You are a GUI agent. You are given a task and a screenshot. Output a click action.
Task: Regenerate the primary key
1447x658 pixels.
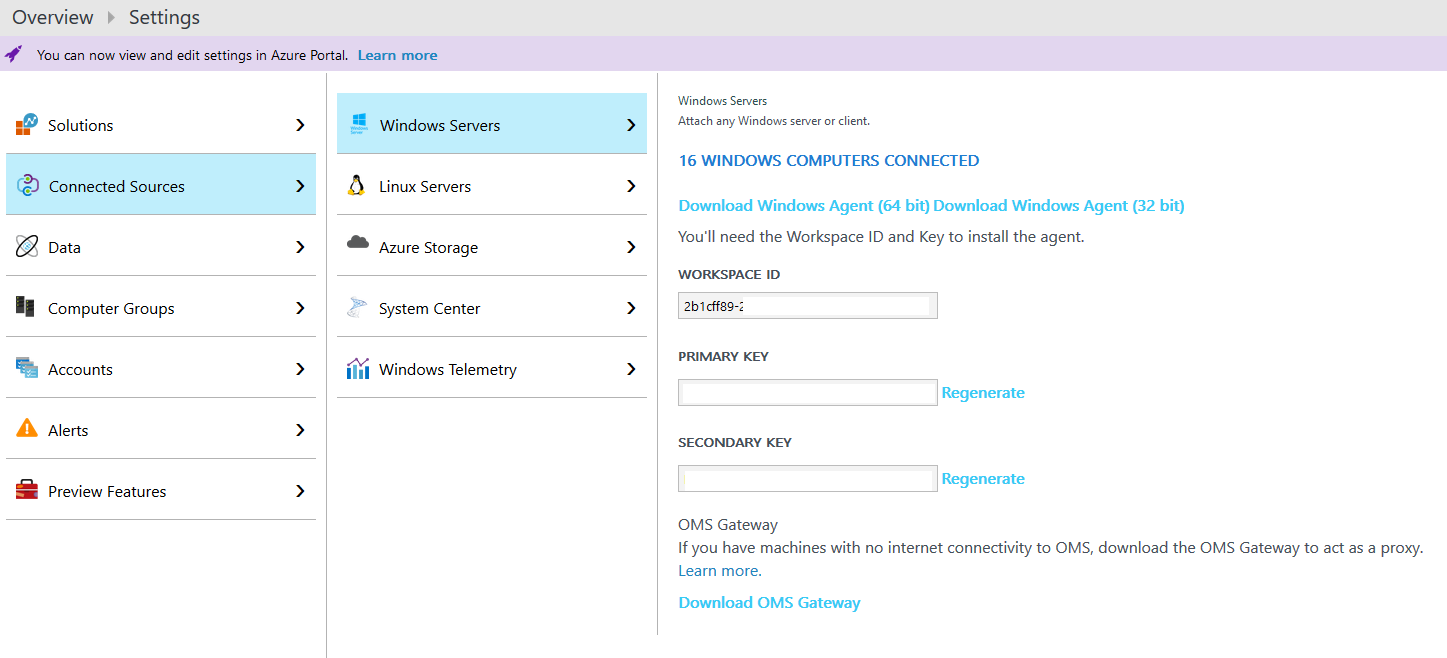[x=983, y=393]
